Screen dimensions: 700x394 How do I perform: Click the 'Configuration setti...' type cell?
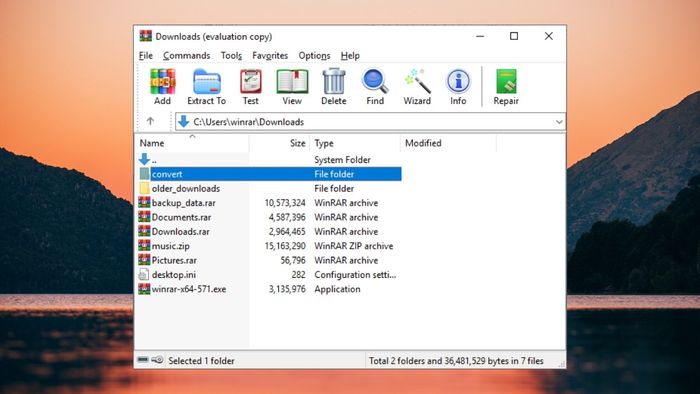(x=355, y=274)
